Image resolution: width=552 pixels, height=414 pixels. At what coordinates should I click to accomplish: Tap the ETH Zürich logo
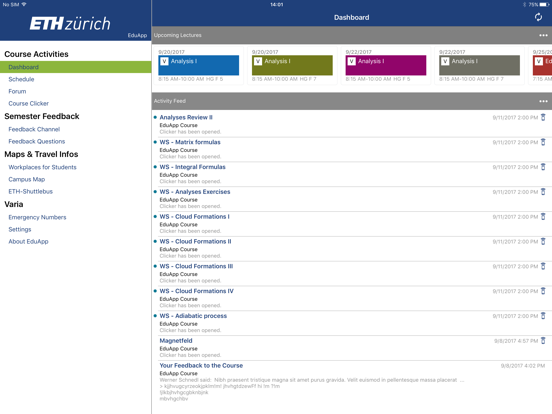coord(70,24)
